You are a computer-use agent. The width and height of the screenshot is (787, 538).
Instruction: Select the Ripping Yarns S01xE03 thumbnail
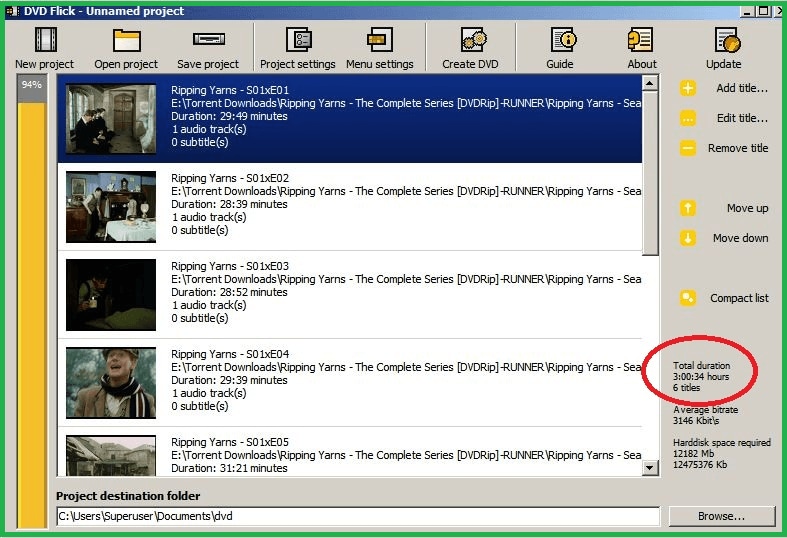coord(111,295)
